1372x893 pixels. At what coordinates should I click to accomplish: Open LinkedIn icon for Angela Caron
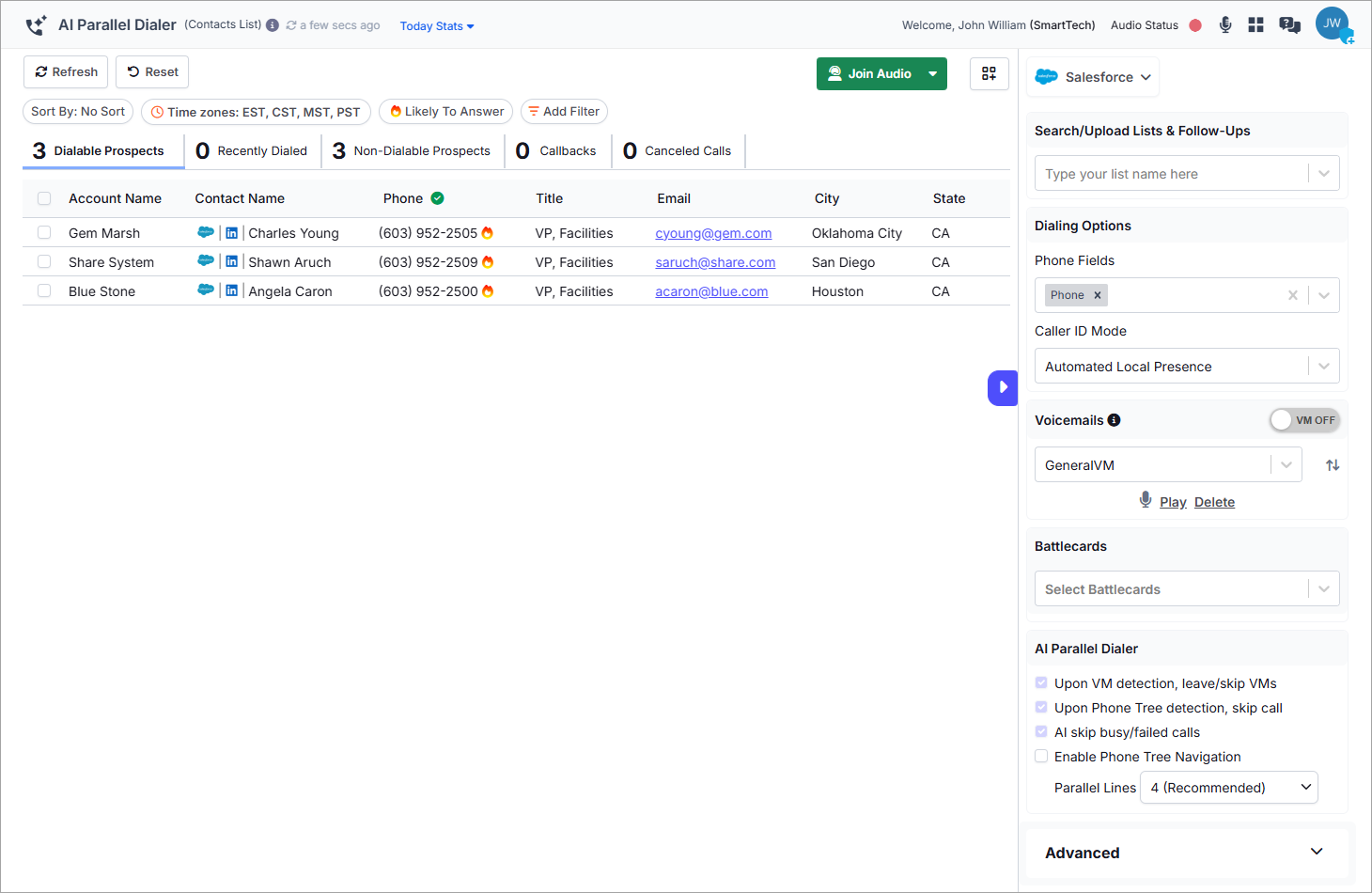pyautogui.click(x=232, y=290)
